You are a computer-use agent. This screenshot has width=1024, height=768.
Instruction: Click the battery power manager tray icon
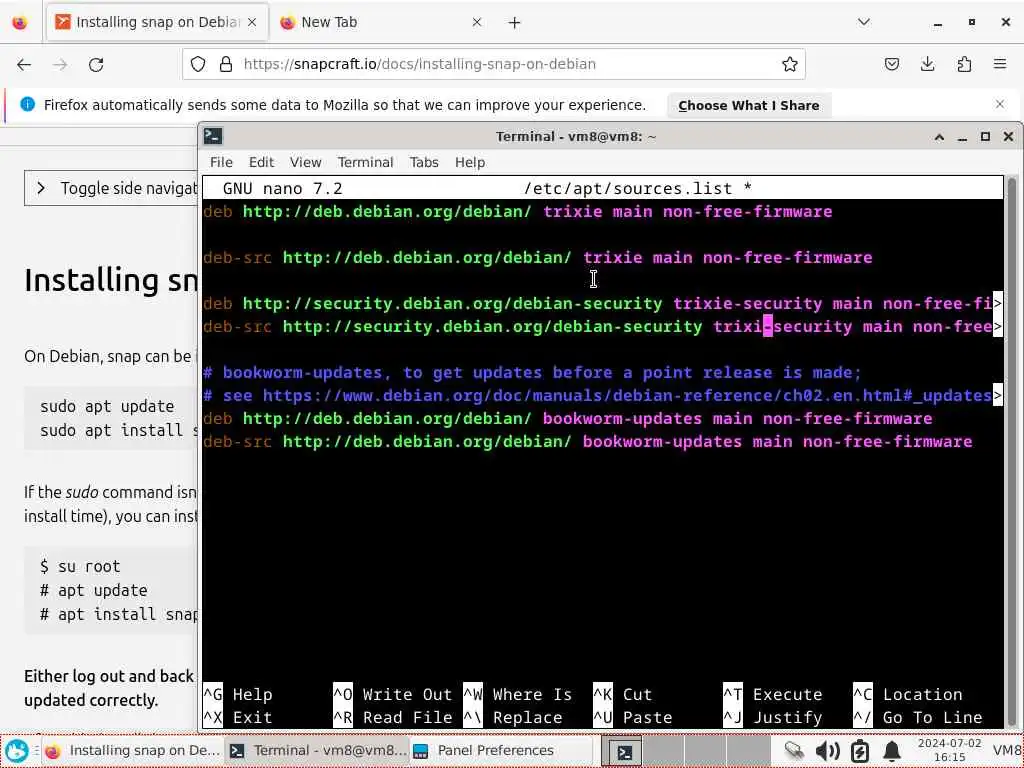tap(860, 750)
